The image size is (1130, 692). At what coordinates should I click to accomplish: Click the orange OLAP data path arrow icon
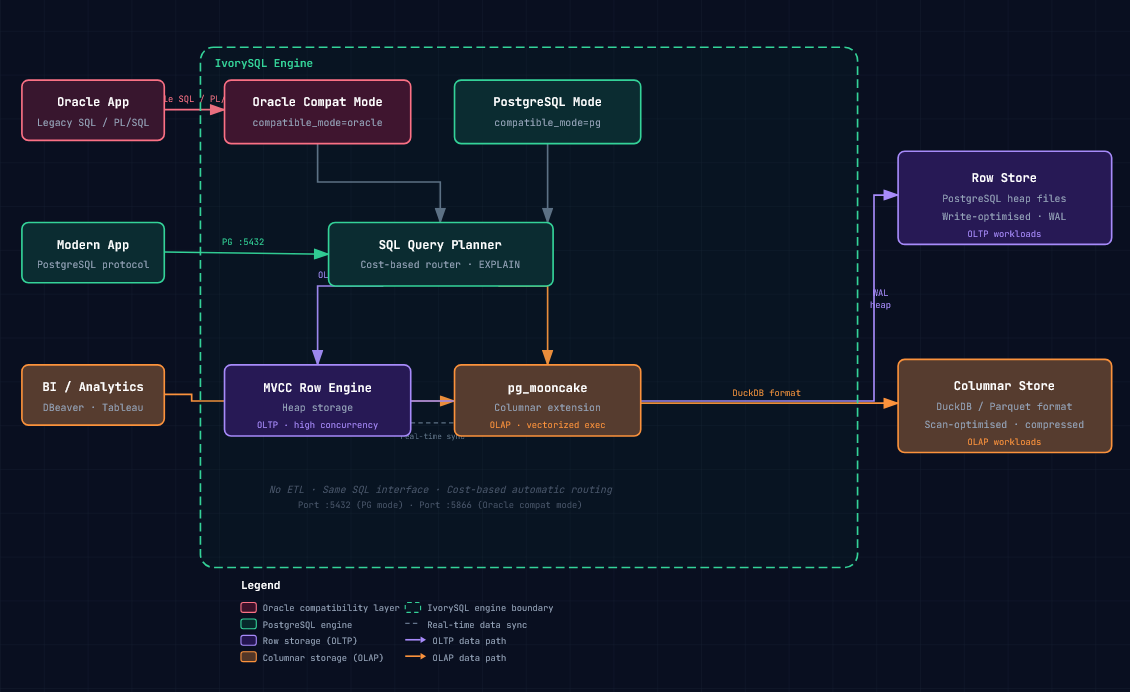tap(415, 657)
